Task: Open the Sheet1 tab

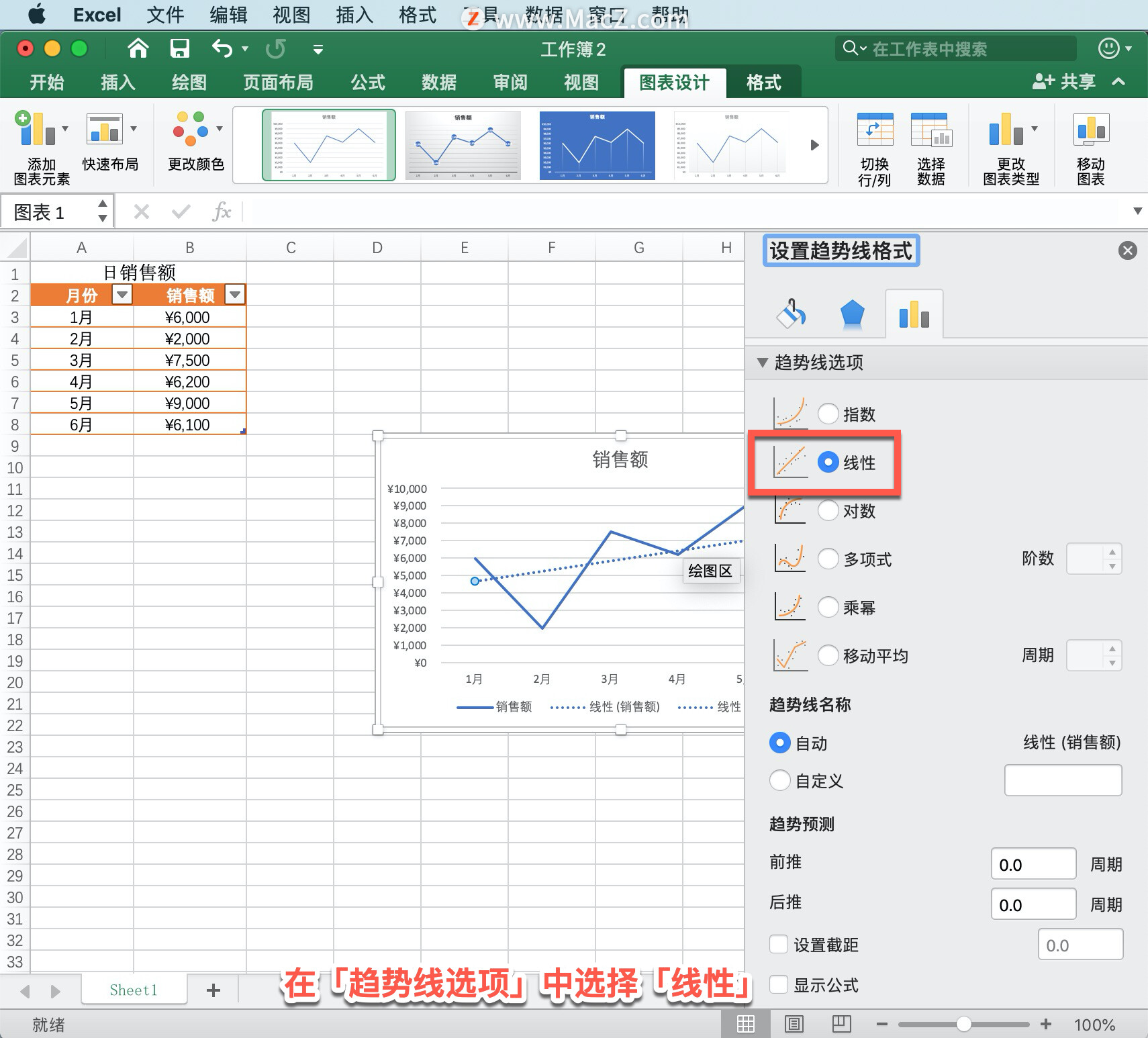Action: click(x=134, y=990)
